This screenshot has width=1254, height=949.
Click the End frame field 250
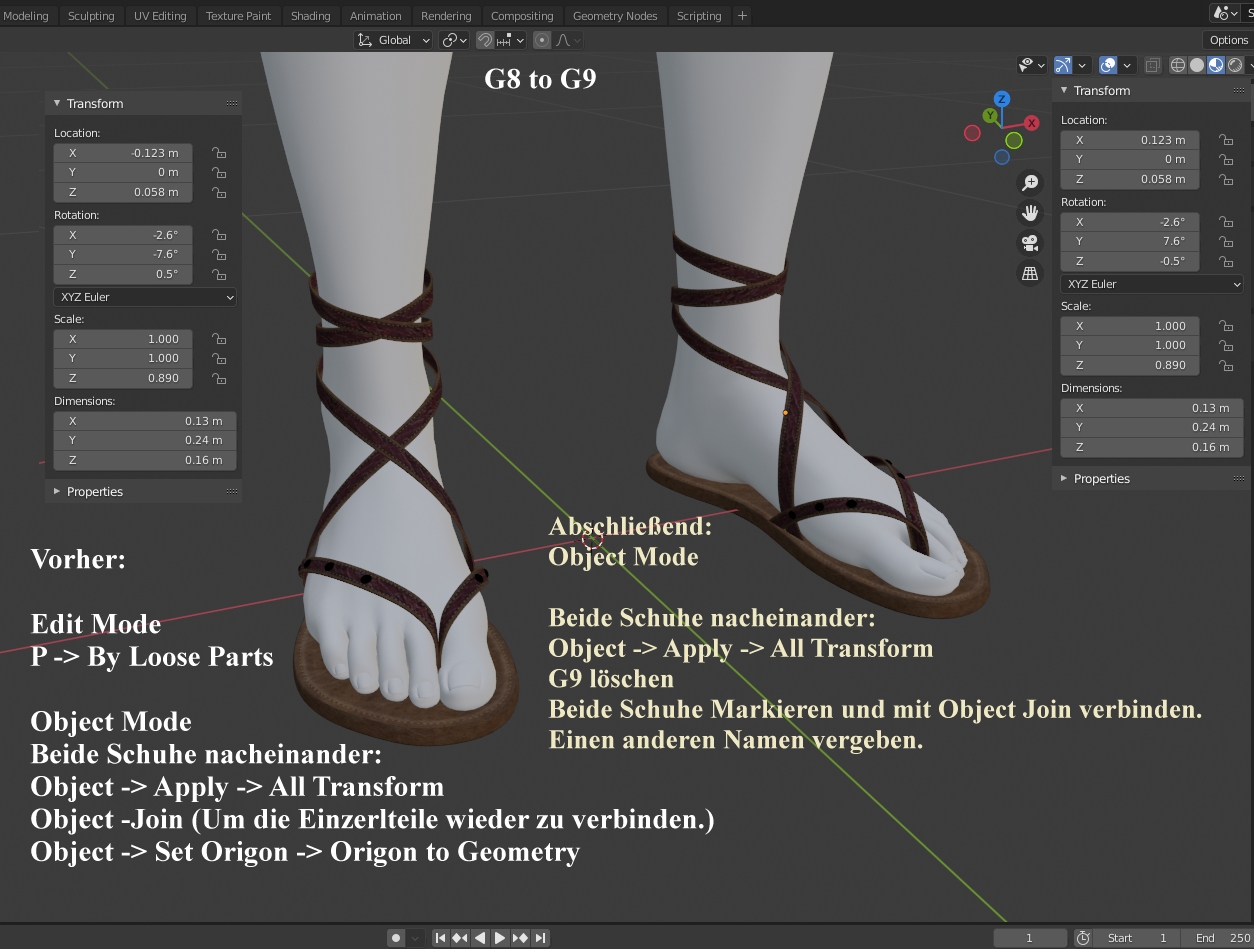point(1218,938)
